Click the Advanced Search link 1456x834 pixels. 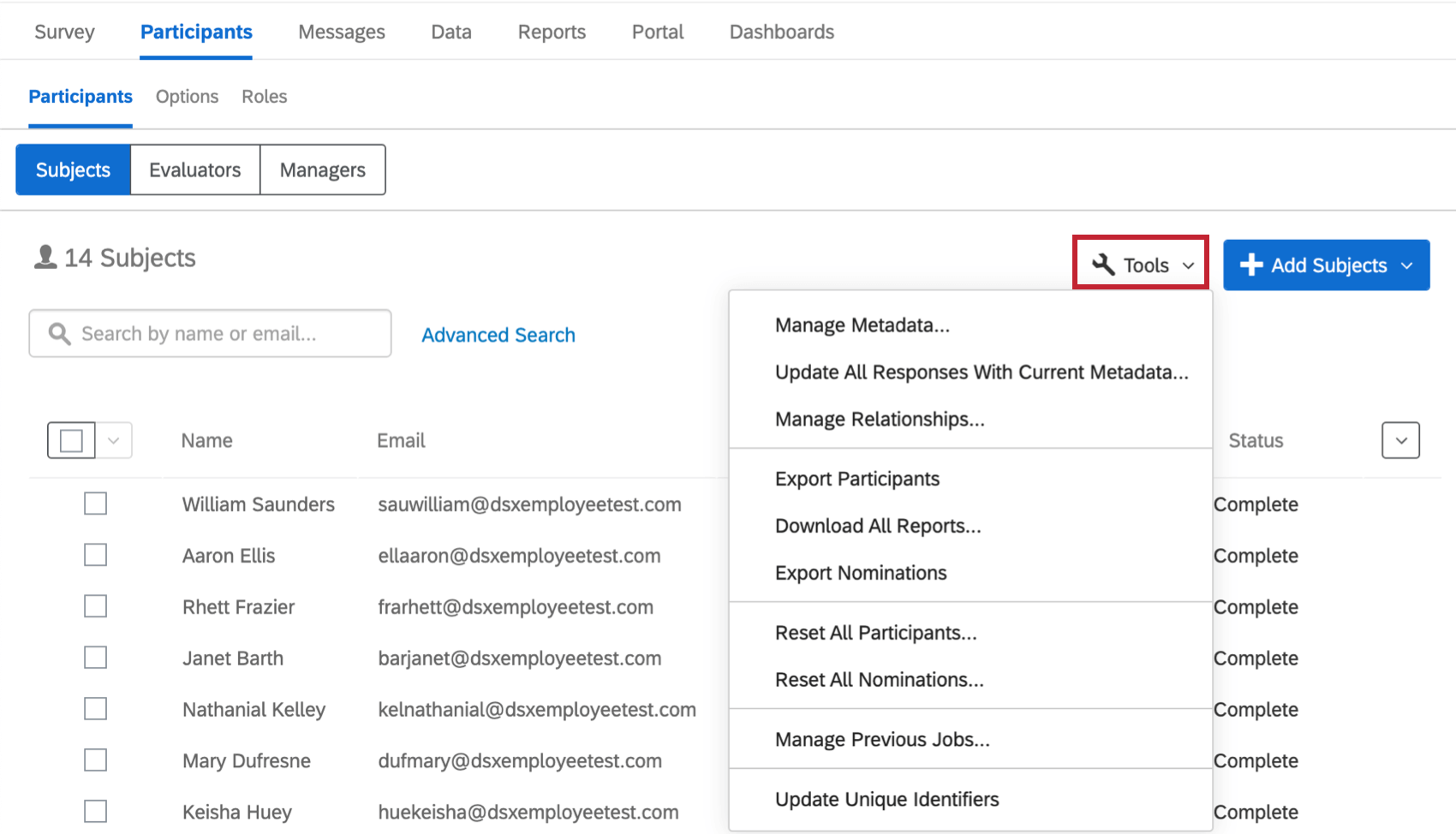tap(498, 335)
